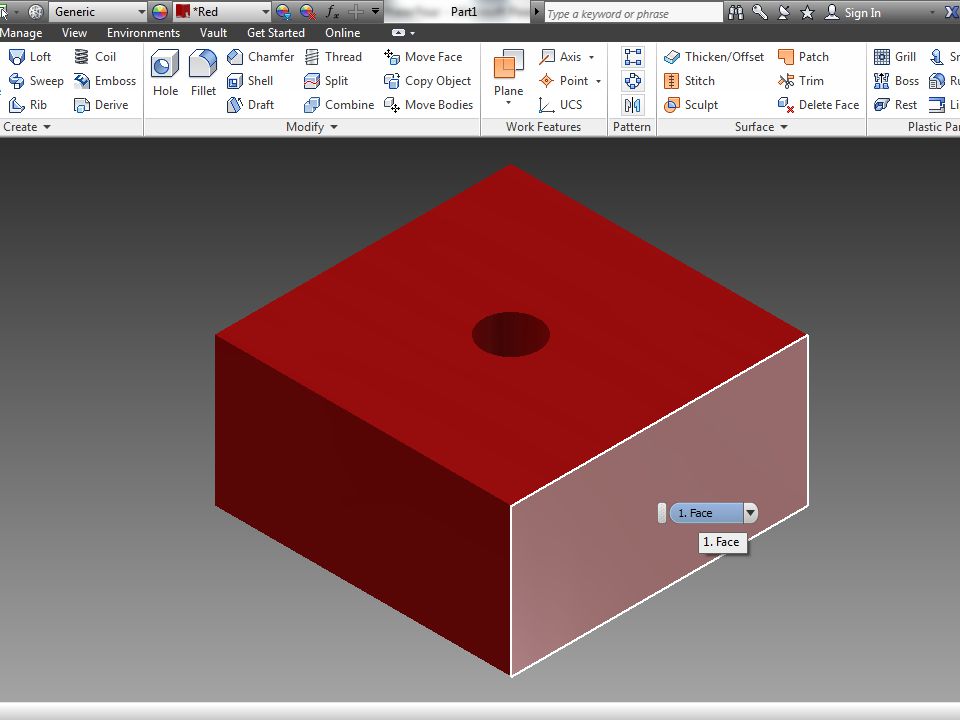Click the Sign In button
This screenshot has height=720, width=960.
tap(853, 12)
